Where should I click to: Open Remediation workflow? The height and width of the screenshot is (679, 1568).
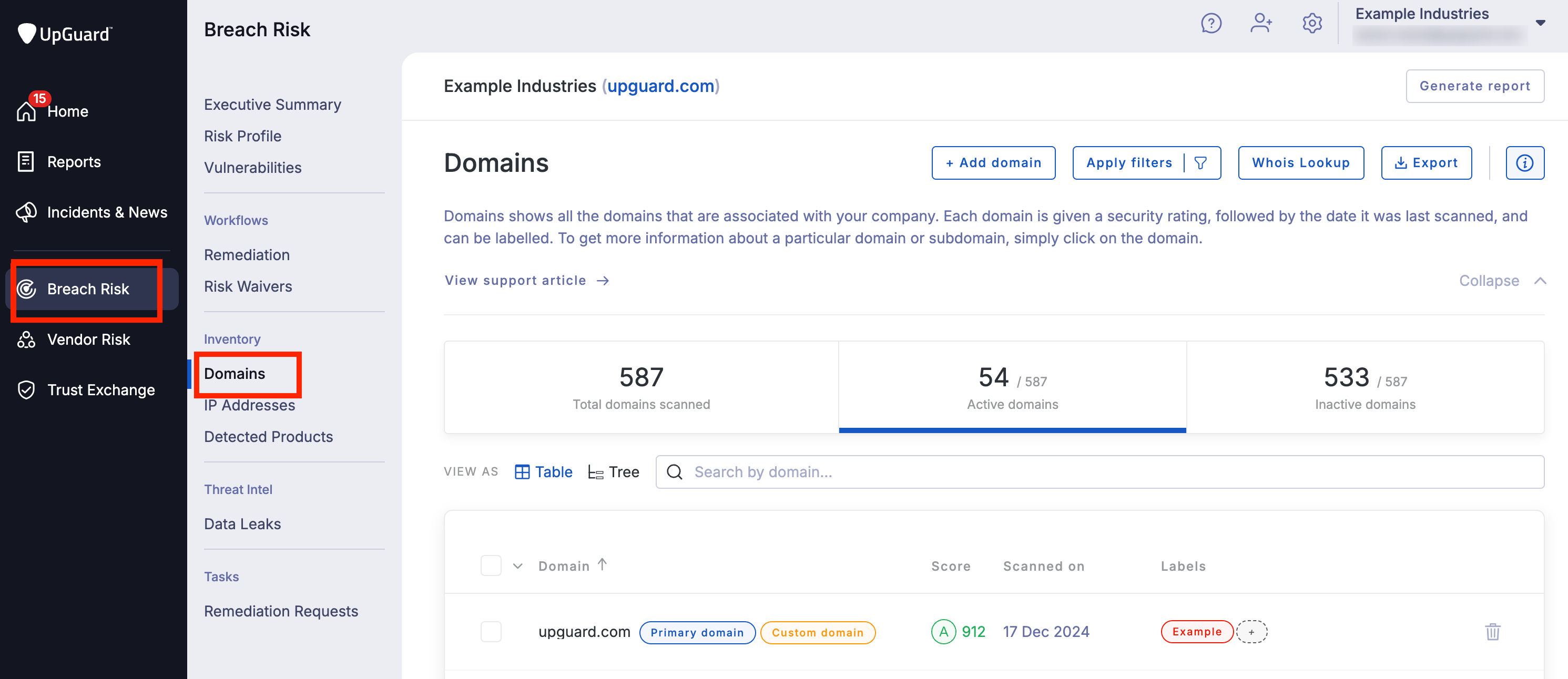pyautogui.click(x=247, y=255)
